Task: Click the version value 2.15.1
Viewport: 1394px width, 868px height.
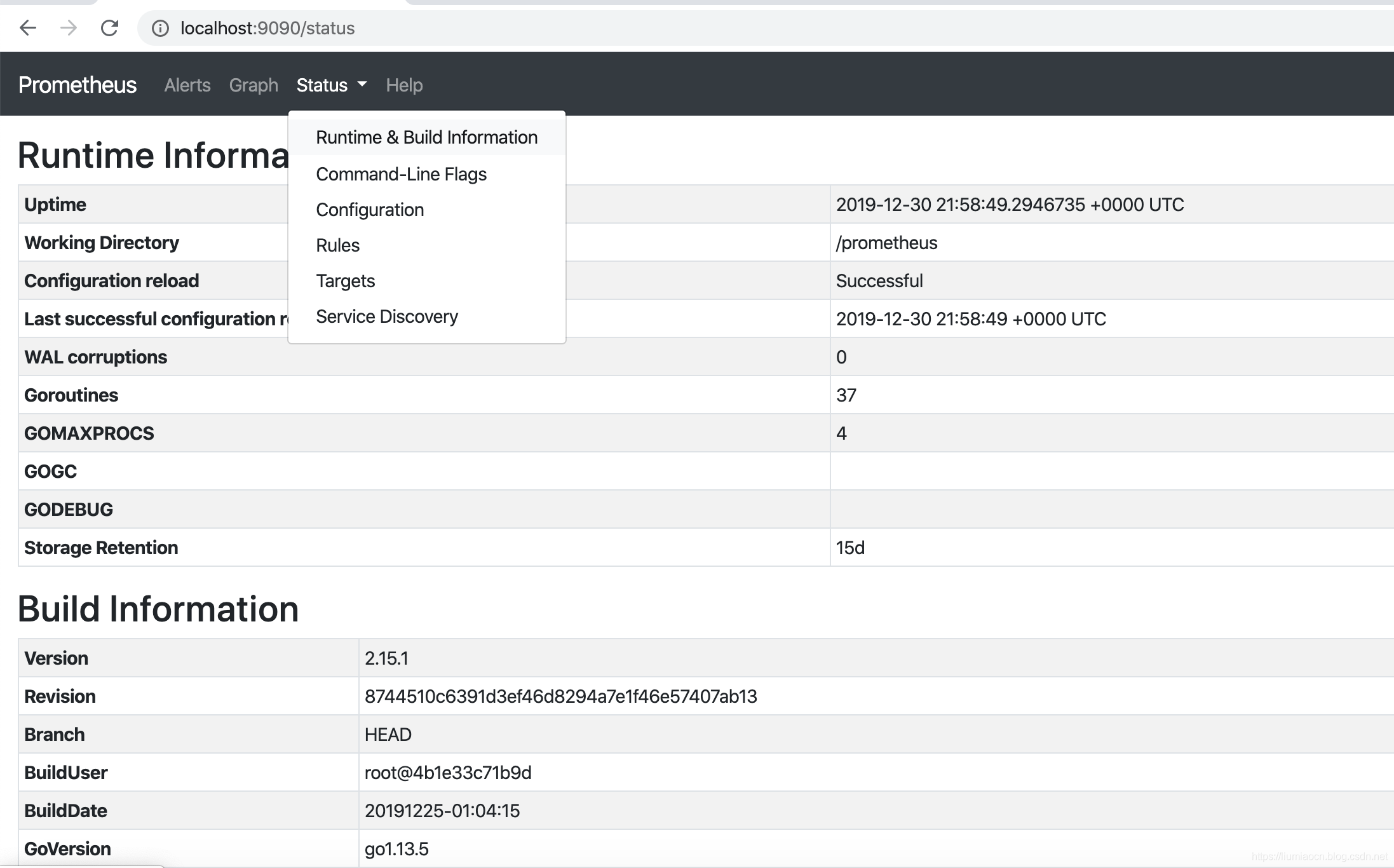Action: (386, 658)
